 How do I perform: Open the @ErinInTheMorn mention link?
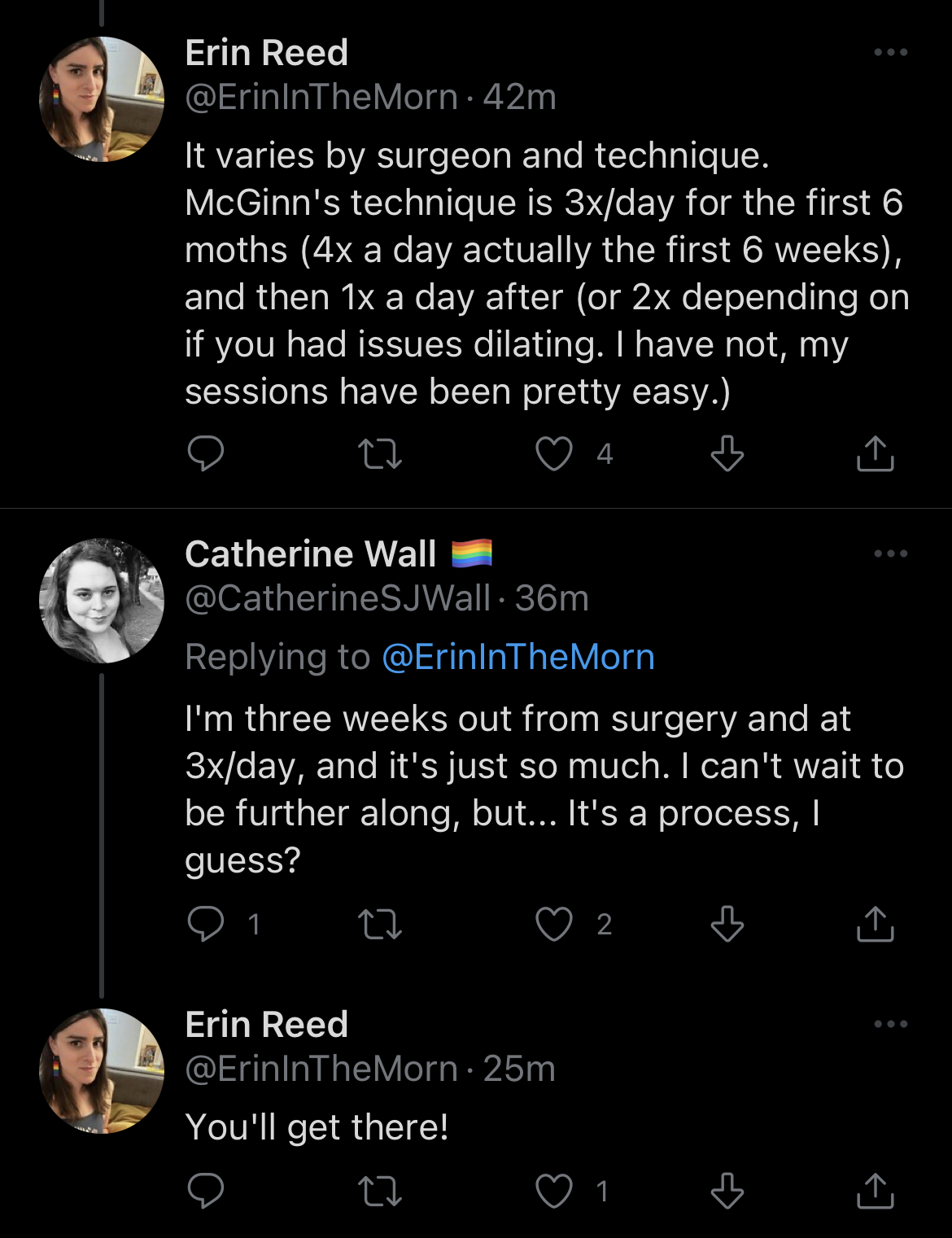tap(518, 657)
